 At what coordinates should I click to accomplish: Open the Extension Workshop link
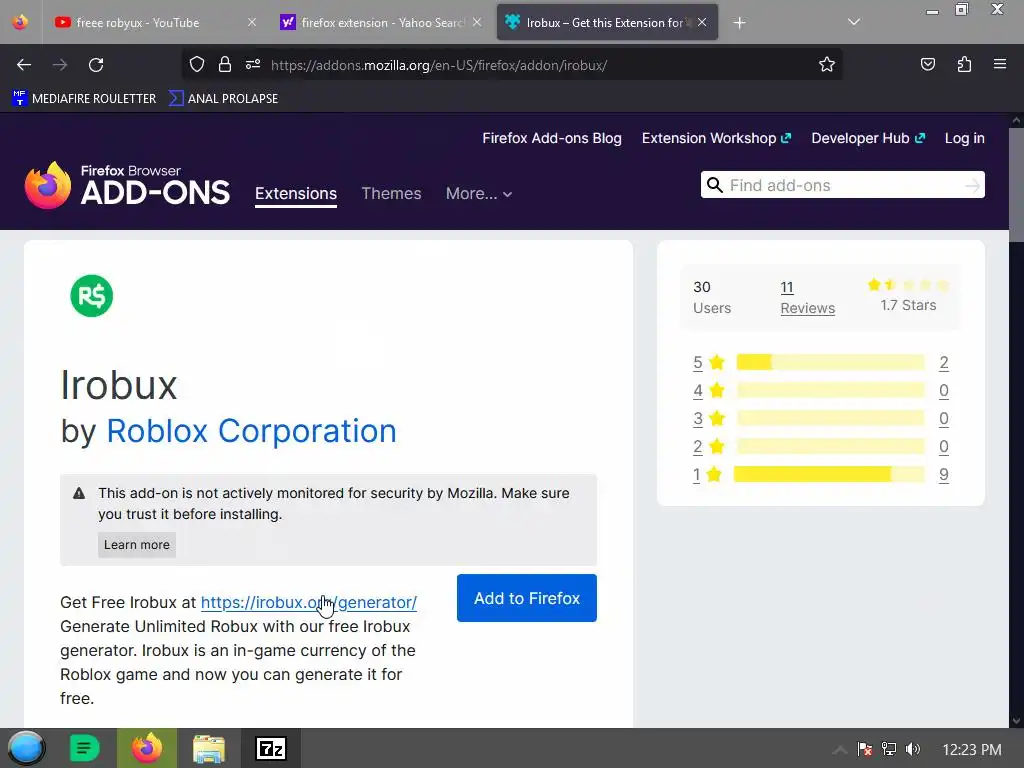click(716, 138)
